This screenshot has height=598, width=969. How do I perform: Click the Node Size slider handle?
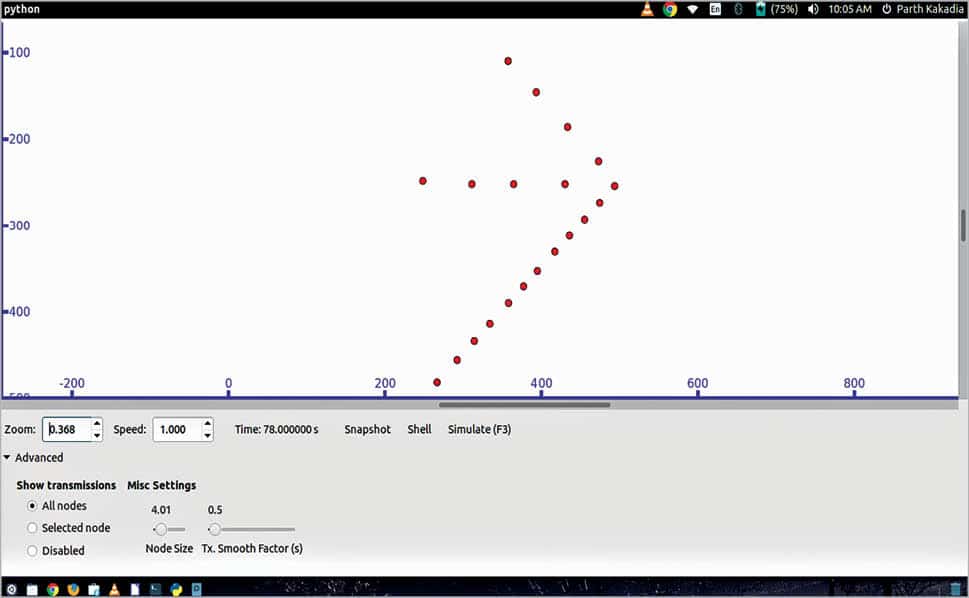(x=160, y=529)
